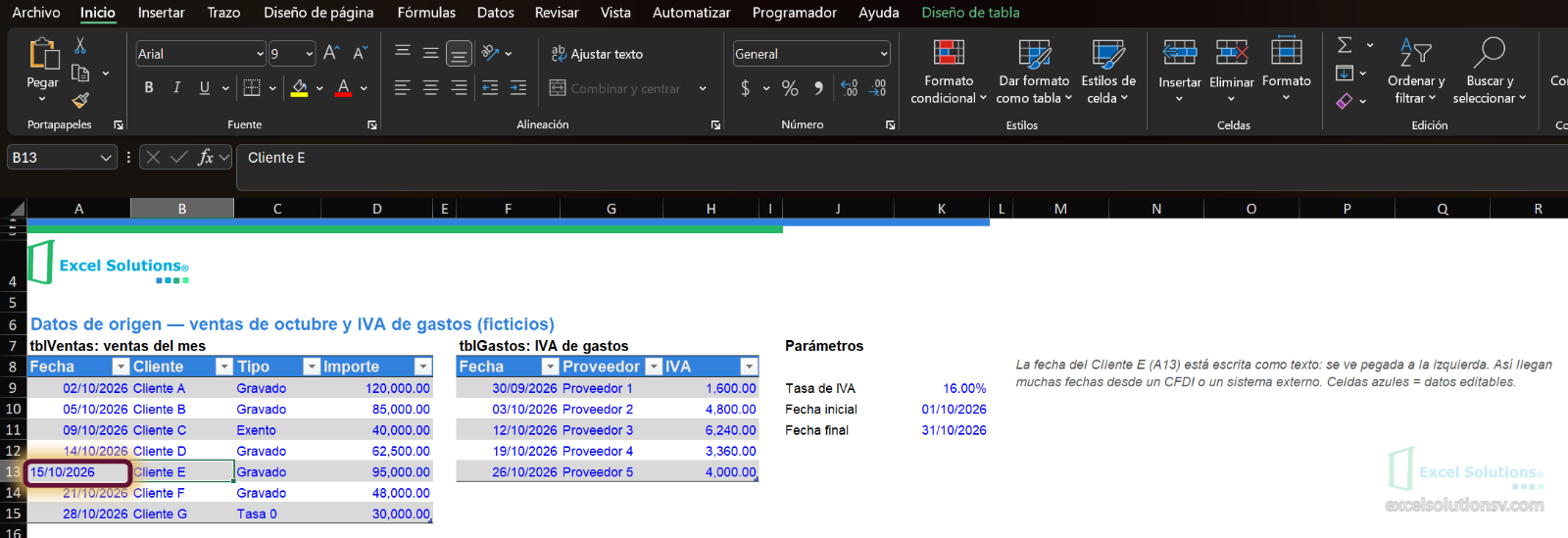Toggle bottom align button
Screen dimensions: 1568x538
tap(459, 53)
